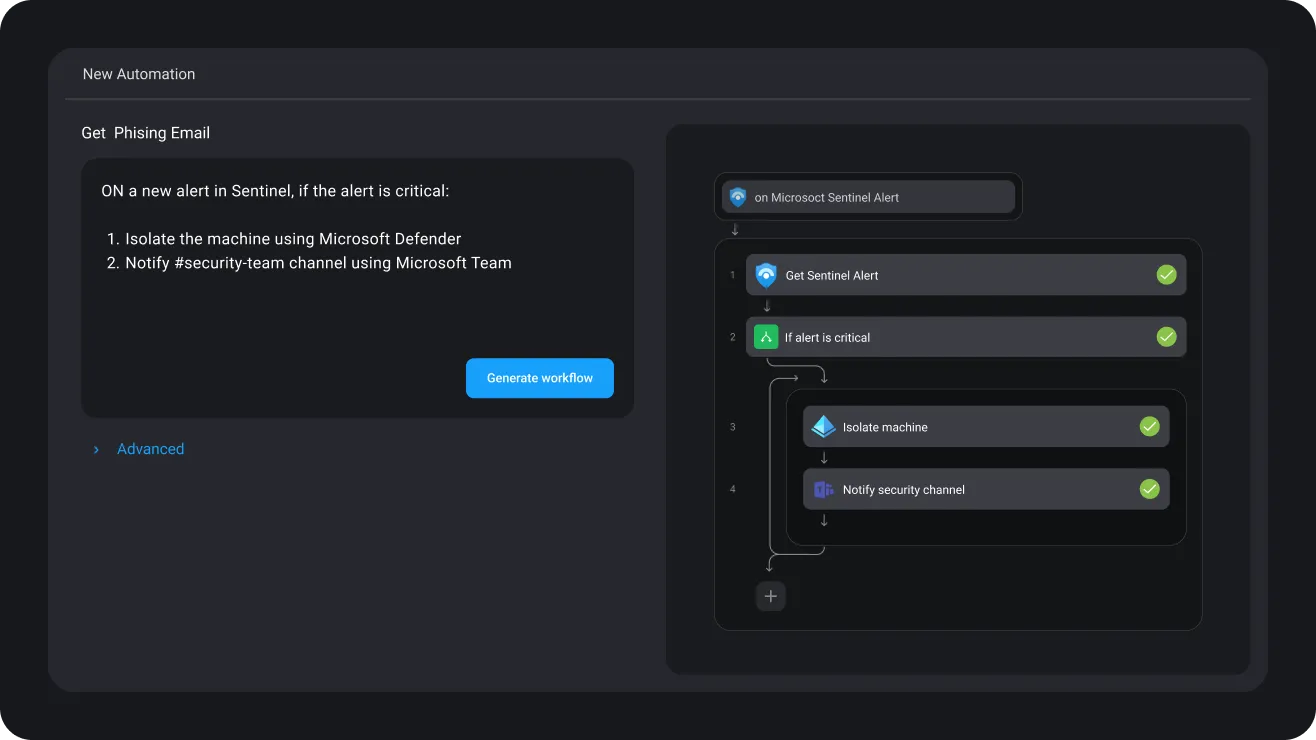Open the Get Sentinel Alert step
1316x740 pixels.
pyautogui.click(x=966, y=275)
